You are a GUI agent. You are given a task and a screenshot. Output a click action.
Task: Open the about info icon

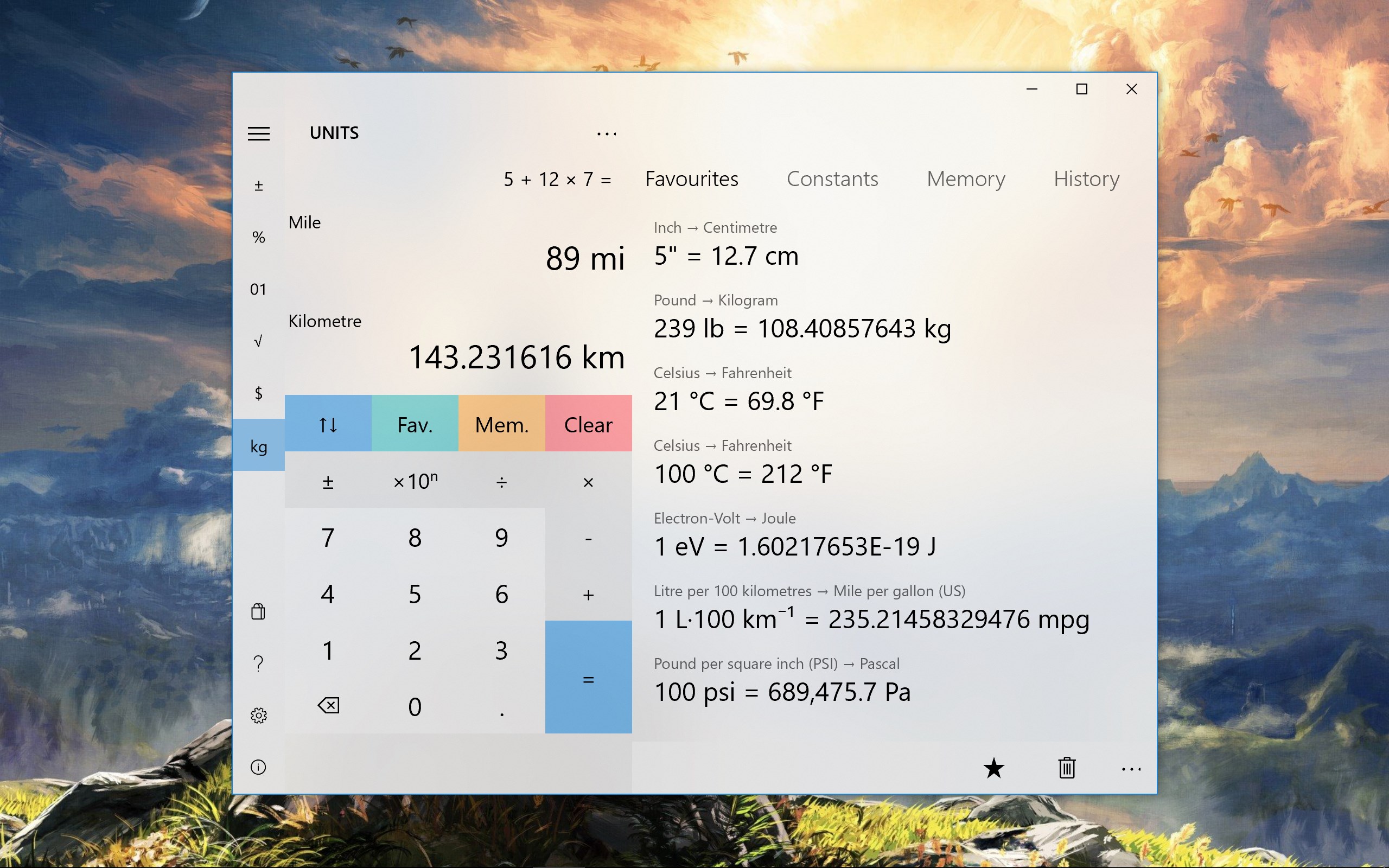pos(258,768)
